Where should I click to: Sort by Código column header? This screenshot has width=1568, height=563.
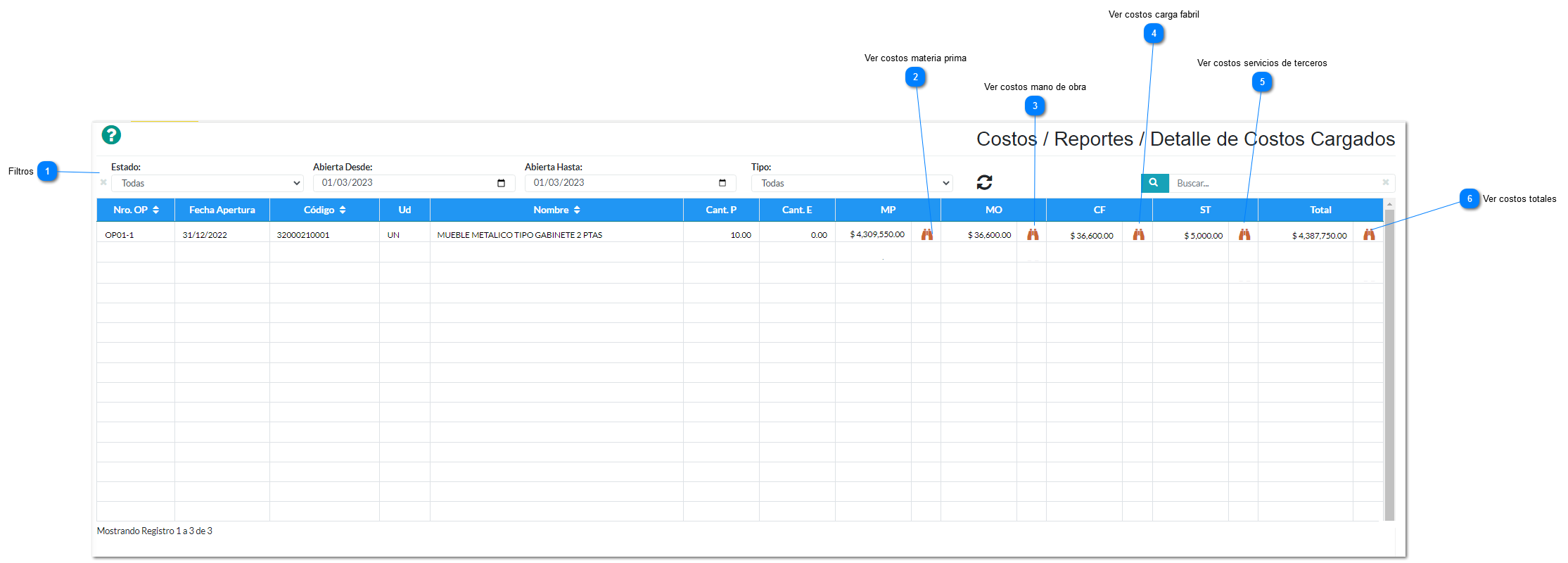coord(324,210)
